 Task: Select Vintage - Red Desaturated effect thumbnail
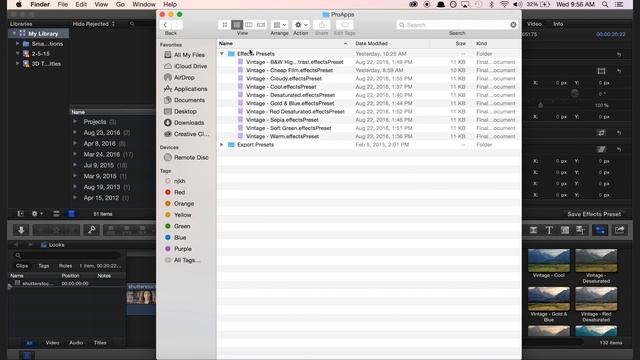click(596, 299)
